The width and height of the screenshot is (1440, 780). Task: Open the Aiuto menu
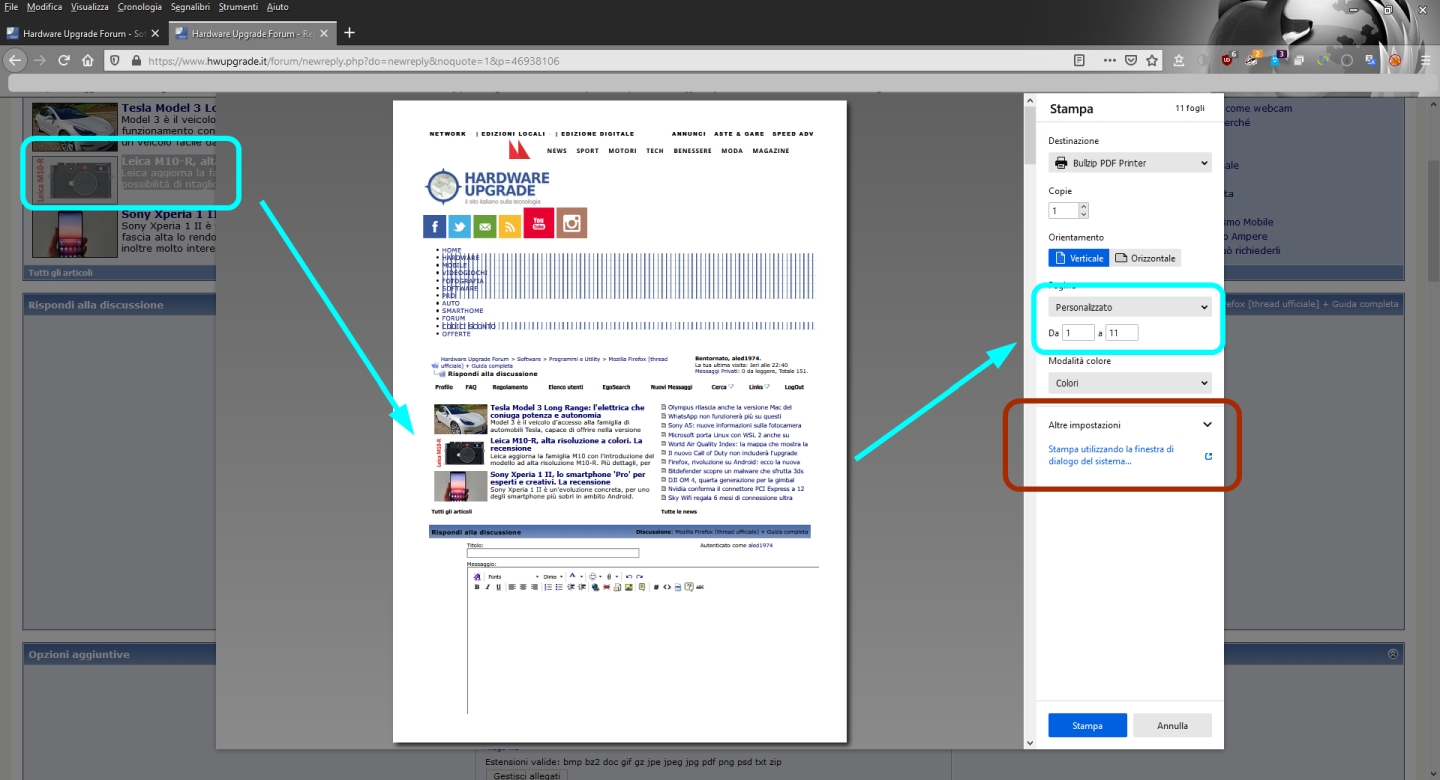point(278,7)
